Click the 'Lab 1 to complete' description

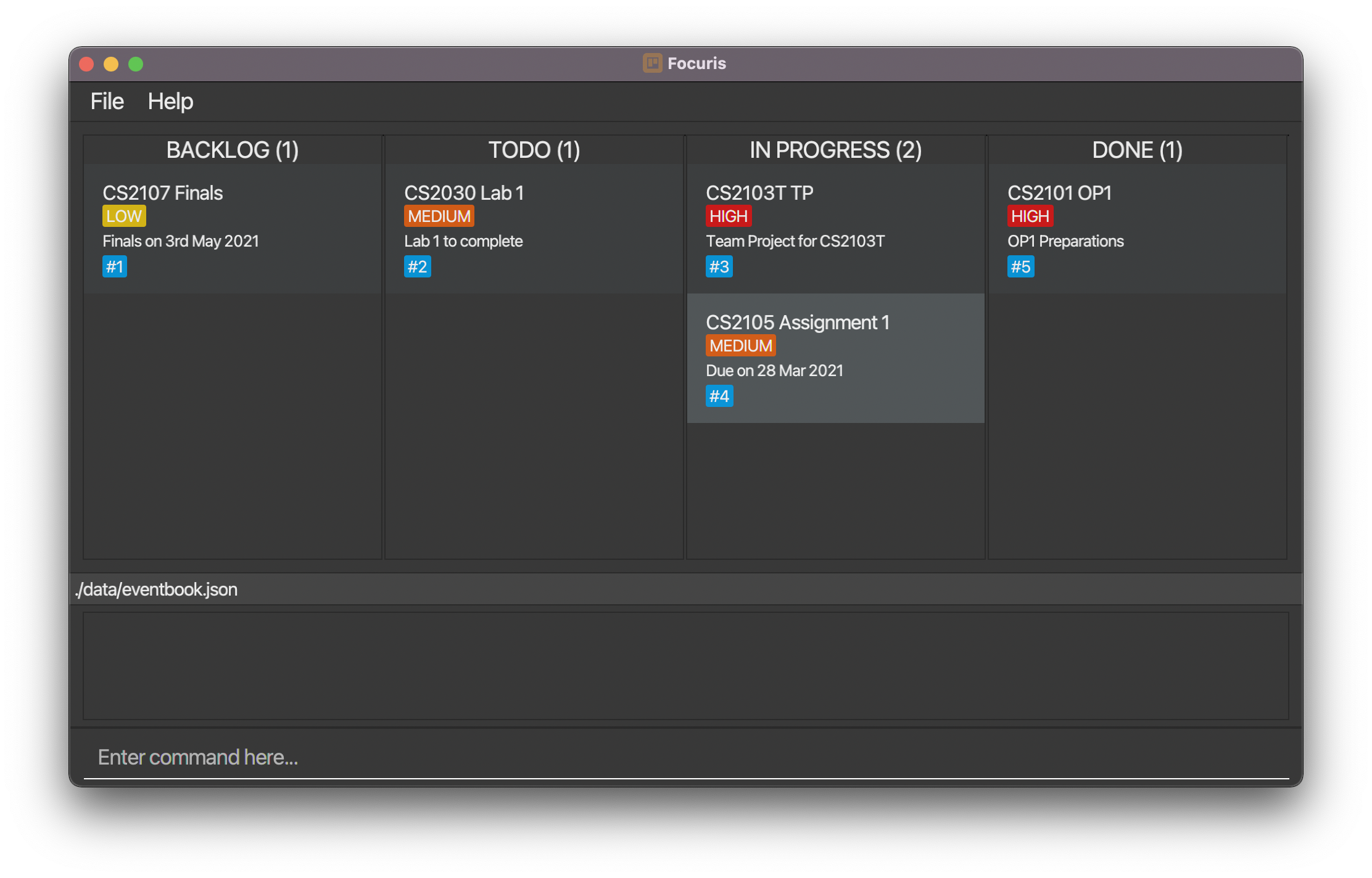463,241
